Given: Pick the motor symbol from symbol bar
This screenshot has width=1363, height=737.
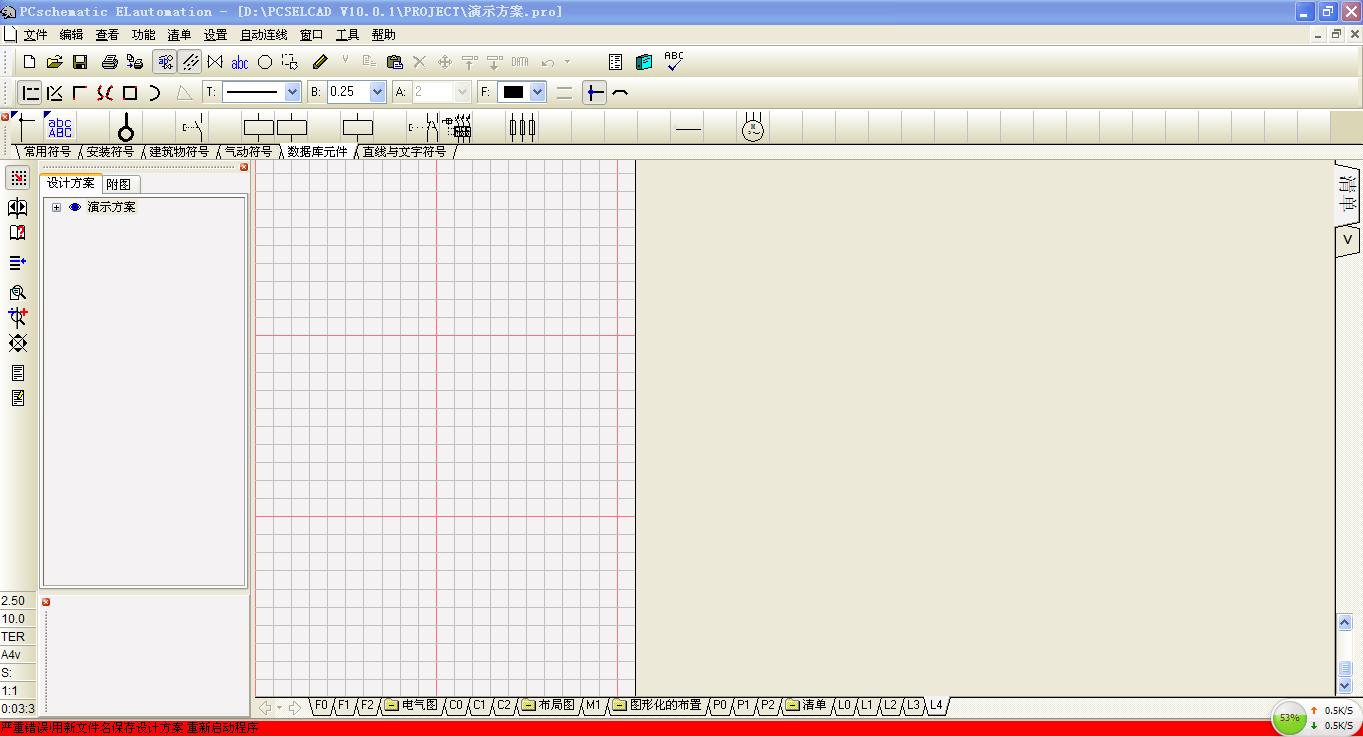Looking at the screenshot, I should coord(753,128).
